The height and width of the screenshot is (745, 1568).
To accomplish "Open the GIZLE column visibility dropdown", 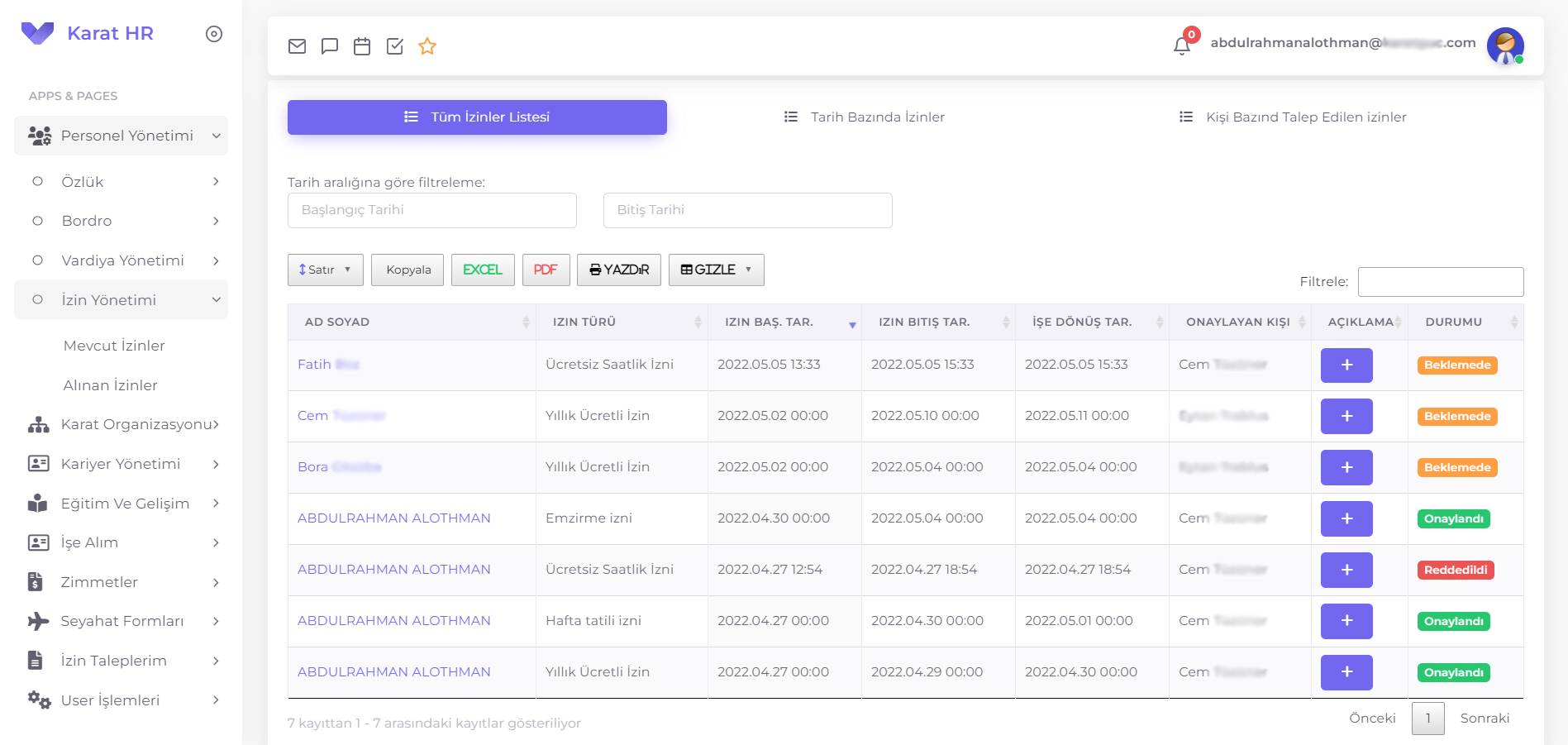I will 716,269.
